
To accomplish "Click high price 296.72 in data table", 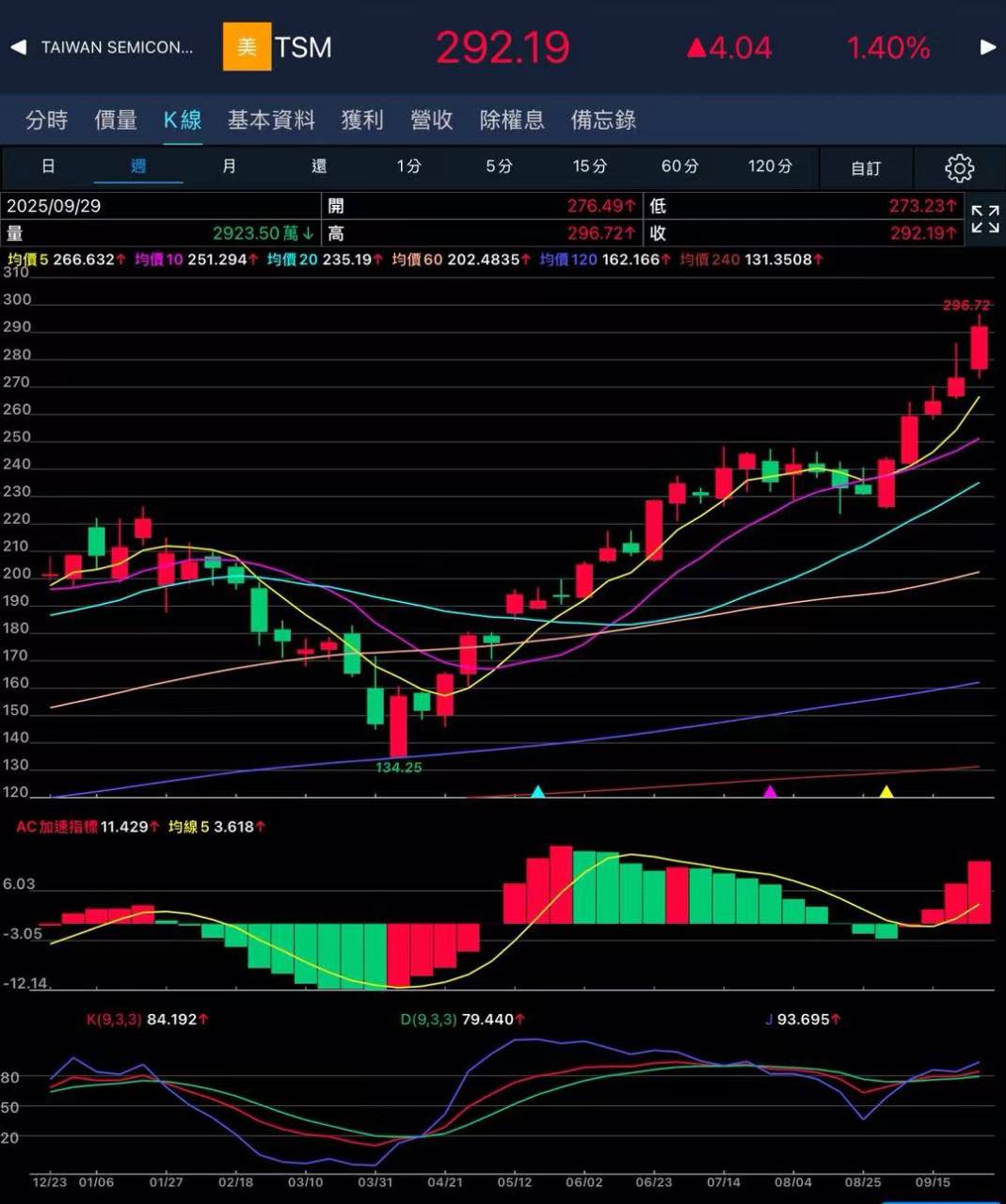I will pyautogui.click(x=602, y=233).
